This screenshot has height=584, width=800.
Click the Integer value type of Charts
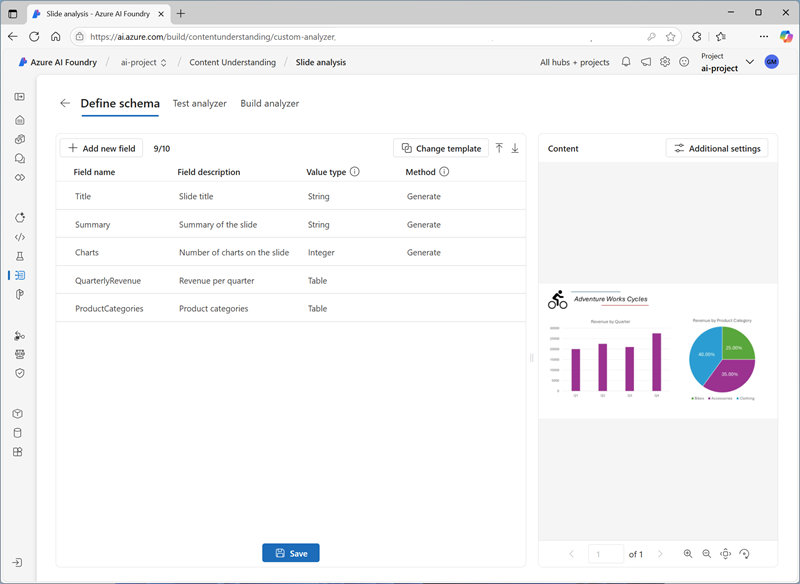[x=321, y=252]
